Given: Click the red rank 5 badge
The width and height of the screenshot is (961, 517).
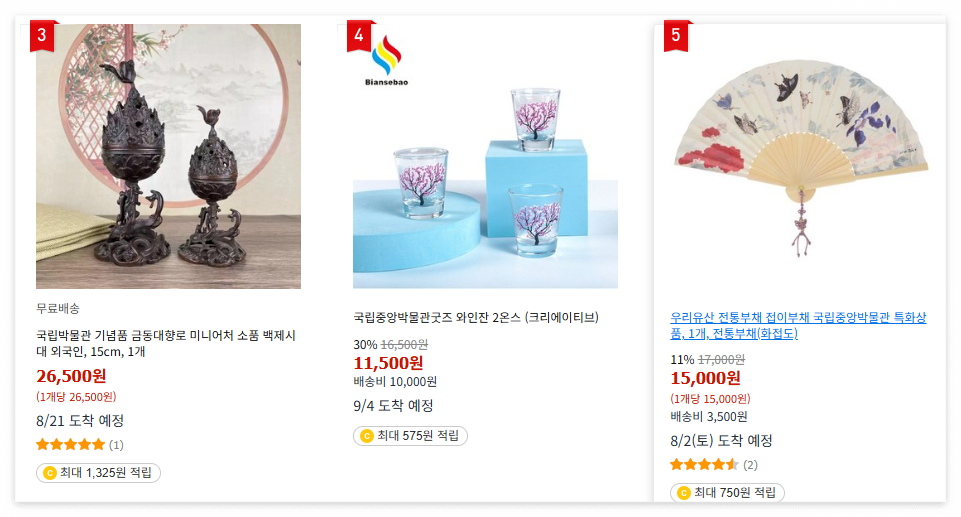Looking at the screenshot, I should 677,36.
